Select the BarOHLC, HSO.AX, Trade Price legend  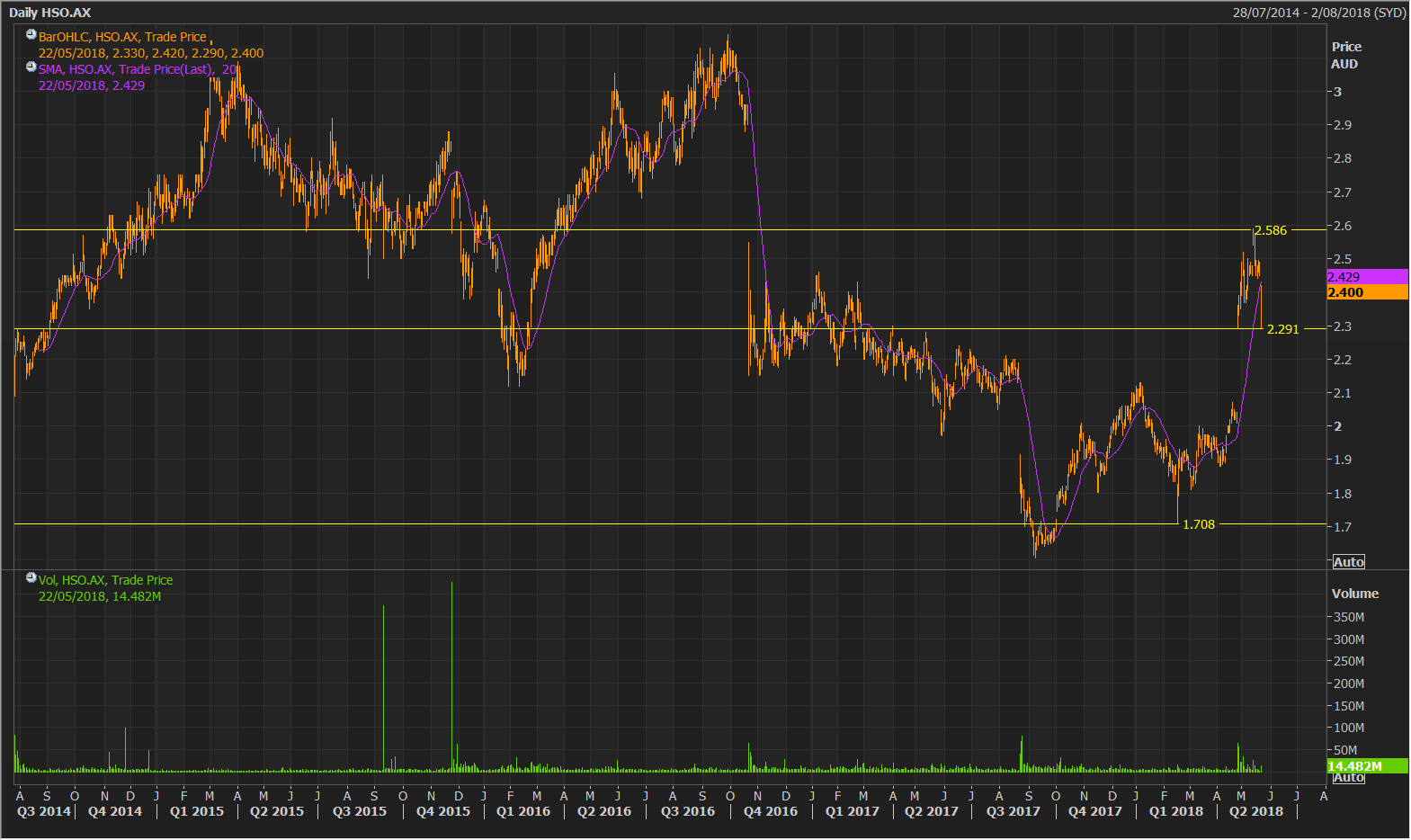click(x=122, y=37)
